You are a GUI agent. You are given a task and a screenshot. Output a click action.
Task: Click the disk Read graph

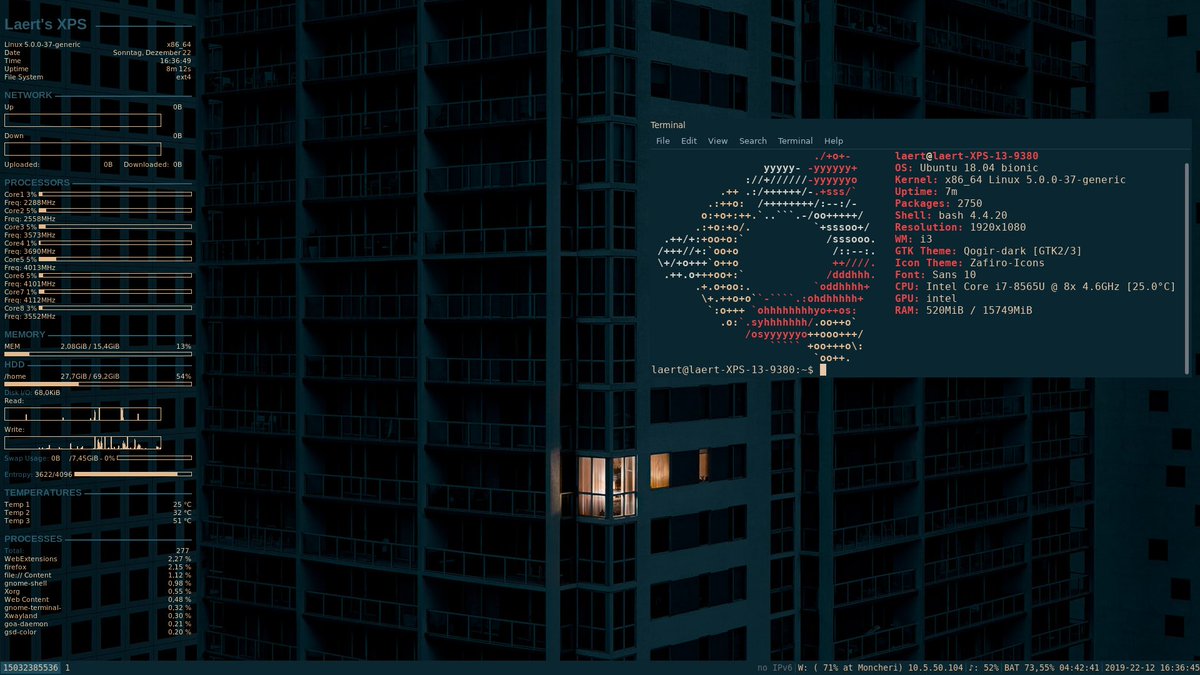pyautogui.click(x=83, y=413)
